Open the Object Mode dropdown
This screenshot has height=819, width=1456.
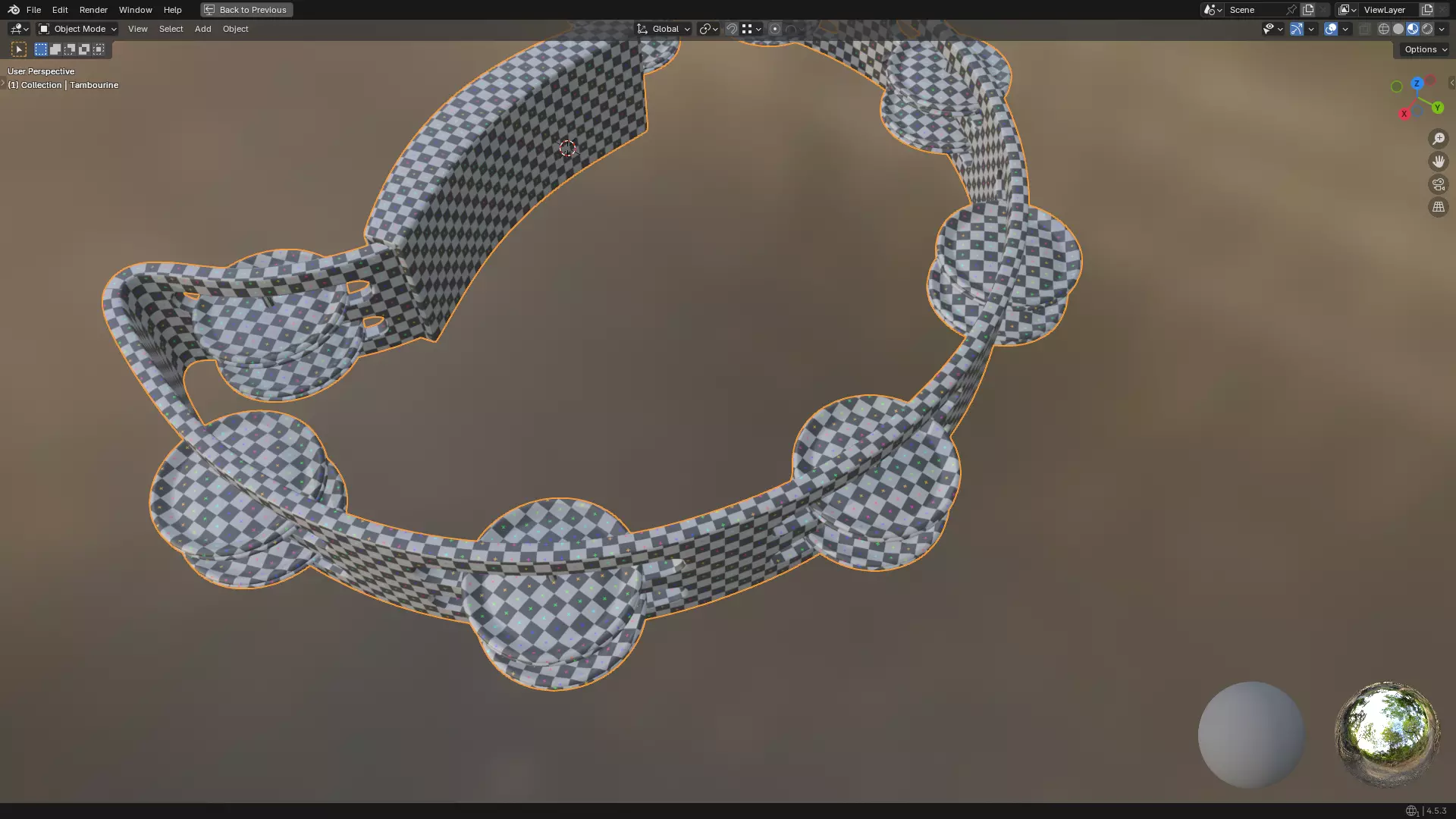(77, 29)
